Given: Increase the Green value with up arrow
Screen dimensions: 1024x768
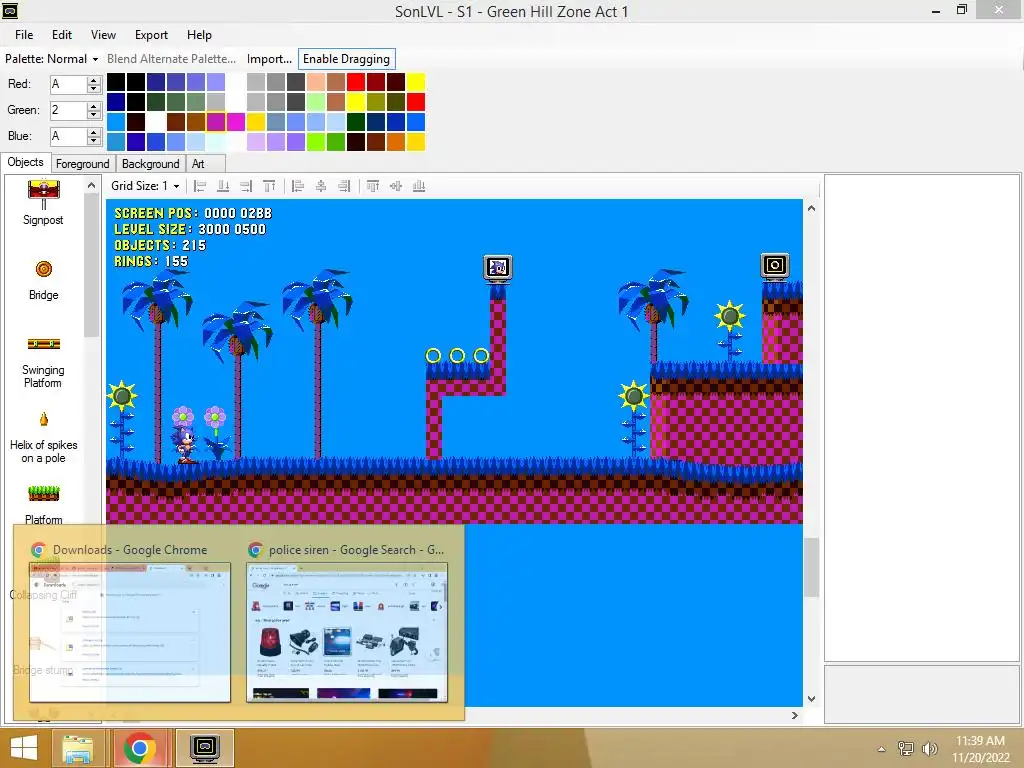Looking at the screenshot, I should click(x=94, y=106).
